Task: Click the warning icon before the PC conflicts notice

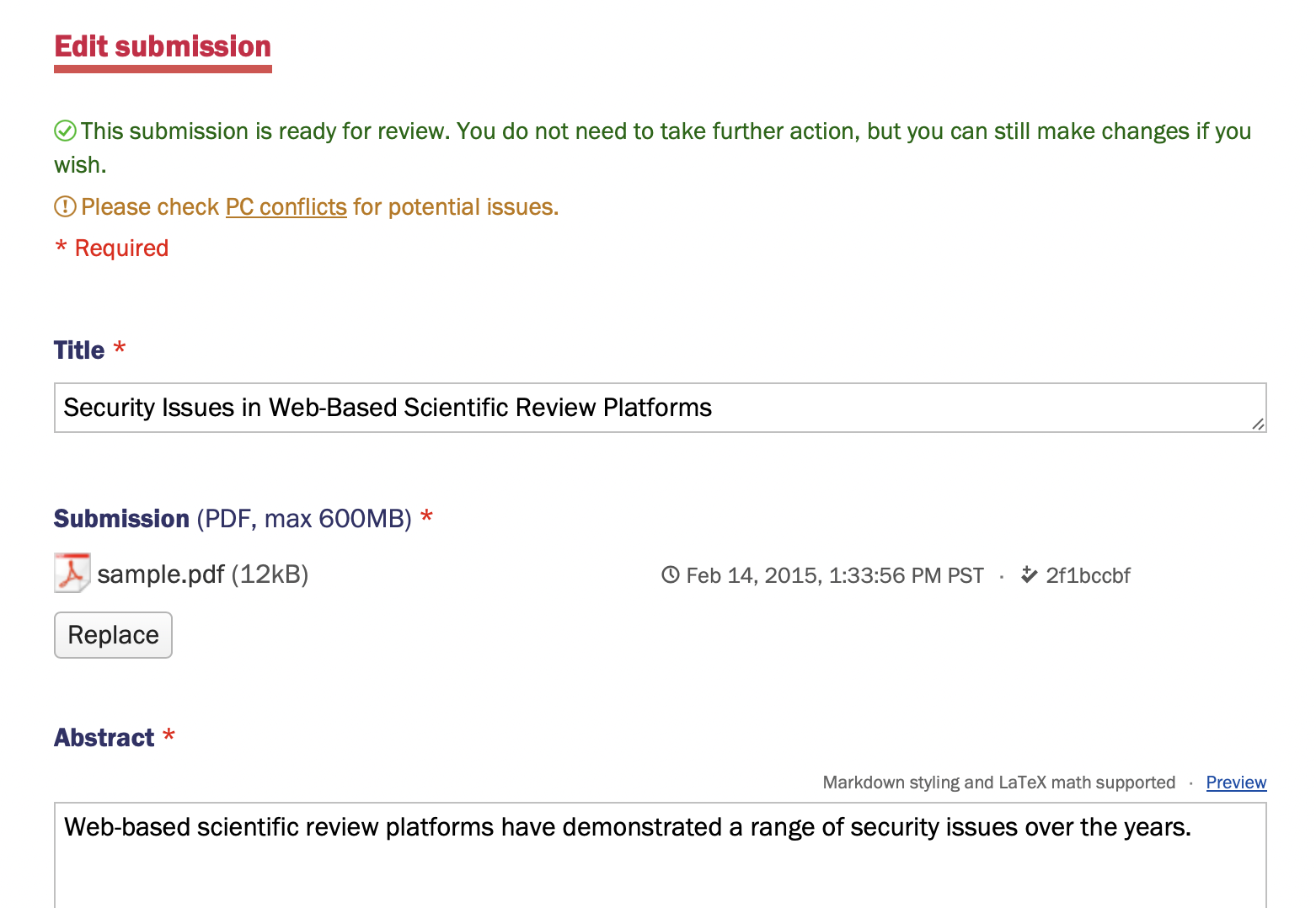Action: pyautogui.click(x=65, y=206)
